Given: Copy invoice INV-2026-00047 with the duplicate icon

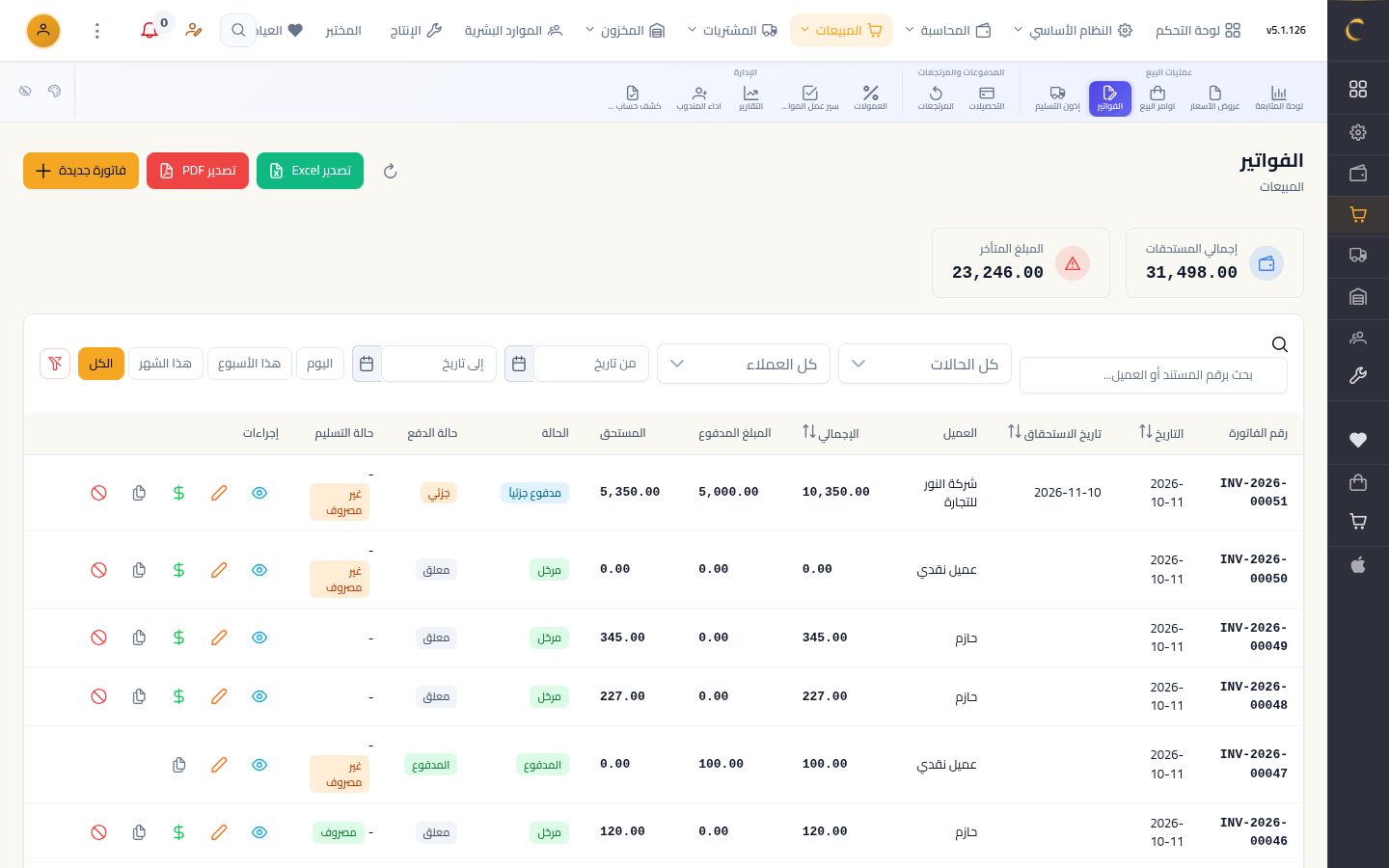Looking at the screenshot, I should click(x=178, y=765).
